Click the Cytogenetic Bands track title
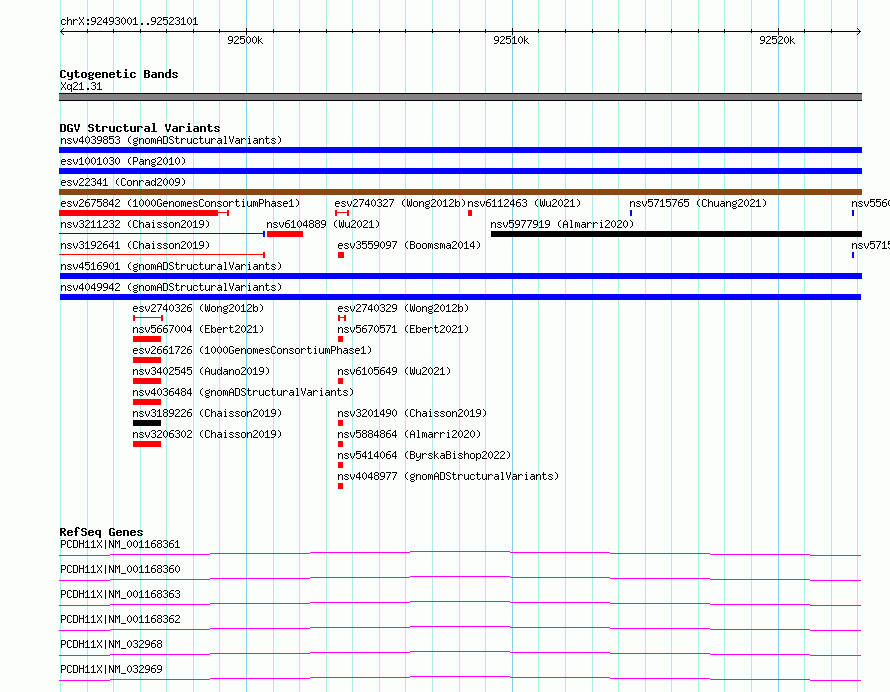 119,74
